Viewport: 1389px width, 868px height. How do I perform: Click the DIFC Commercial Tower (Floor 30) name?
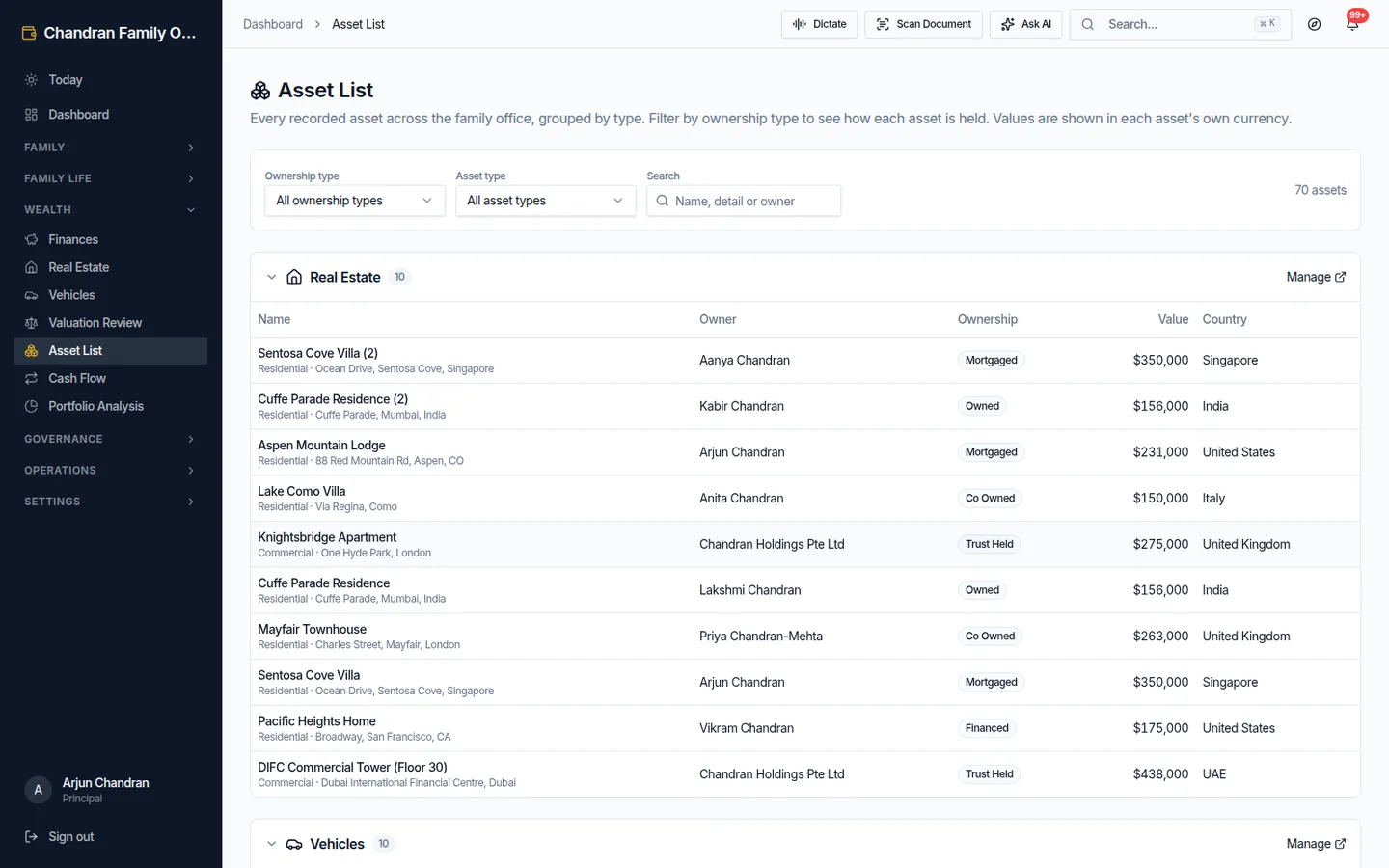click(x=352, y=768)
